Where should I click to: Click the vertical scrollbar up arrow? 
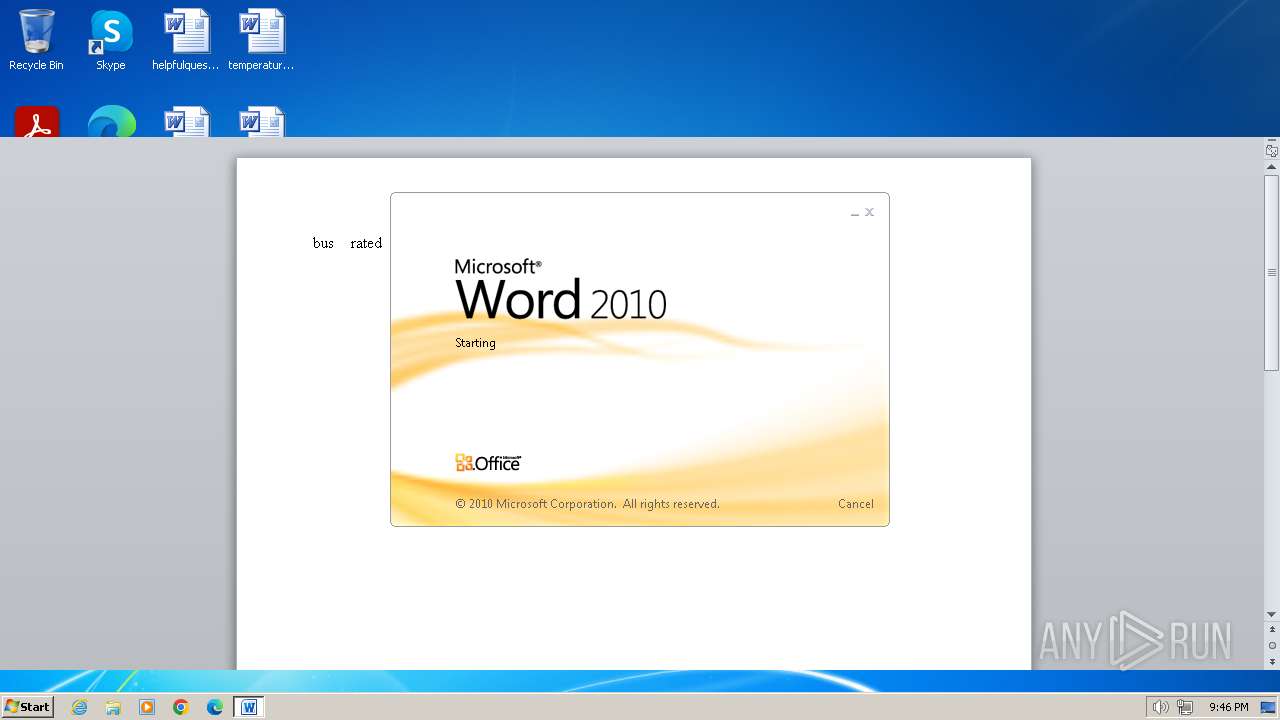coord(1272,167)
